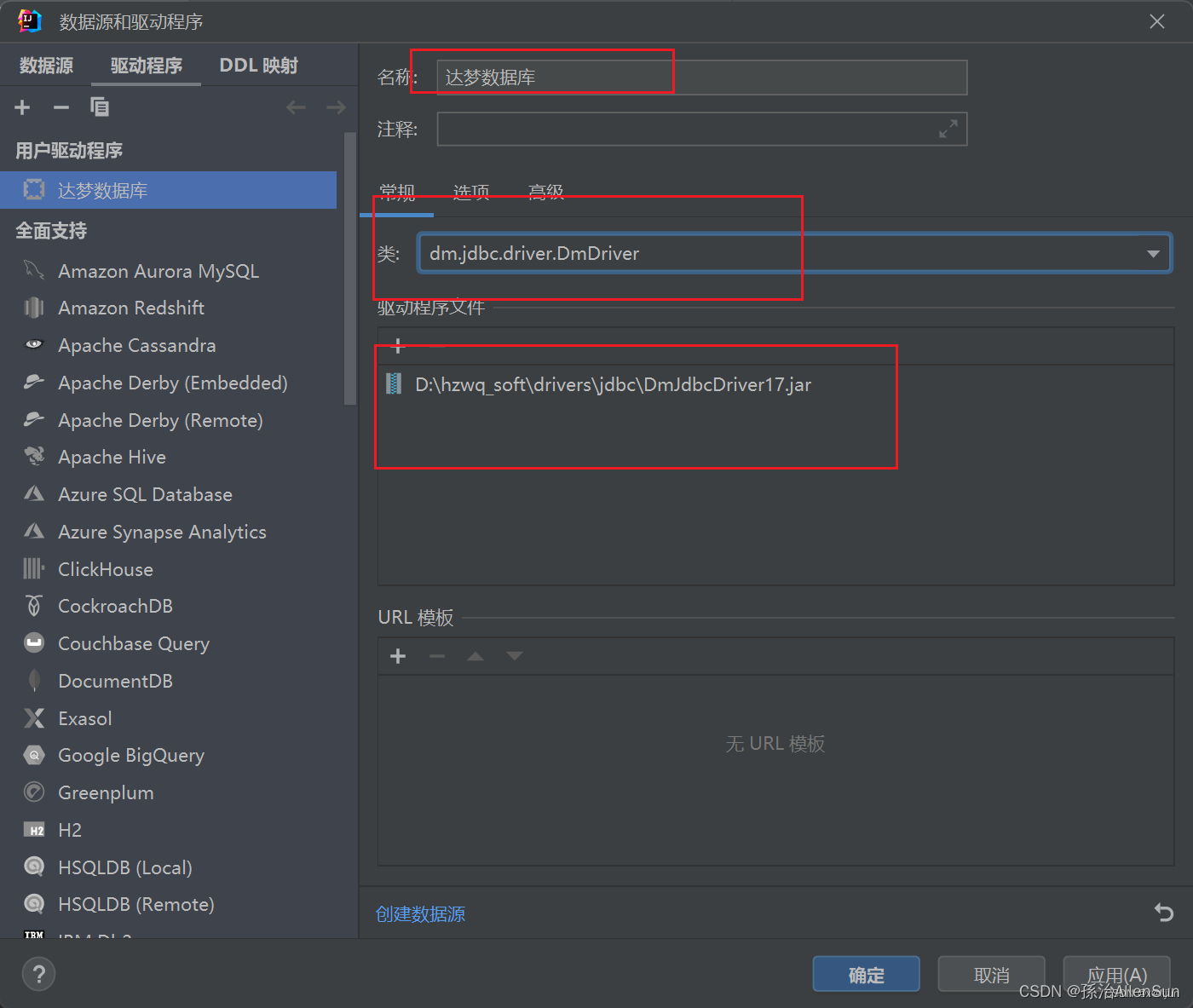Expand the comment field editor

[x=948, y=129]
